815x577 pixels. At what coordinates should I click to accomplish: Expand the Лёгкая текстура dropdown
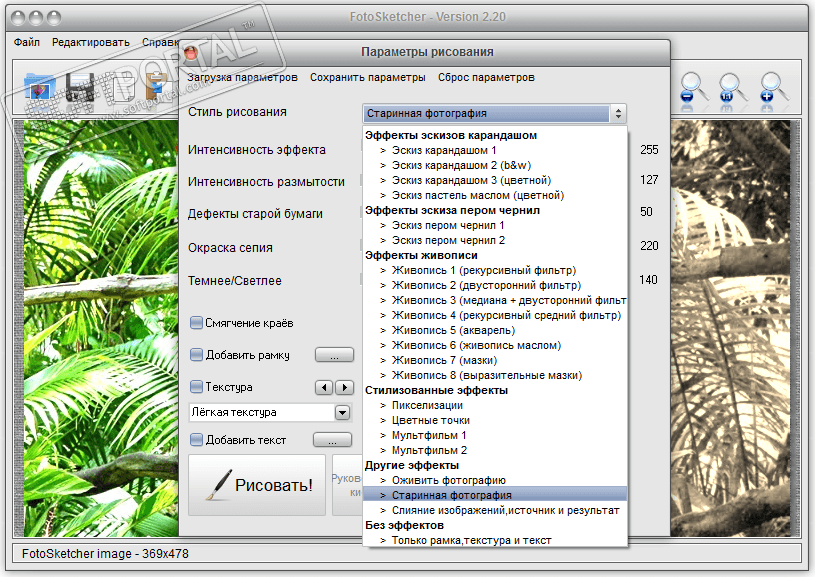342,413
